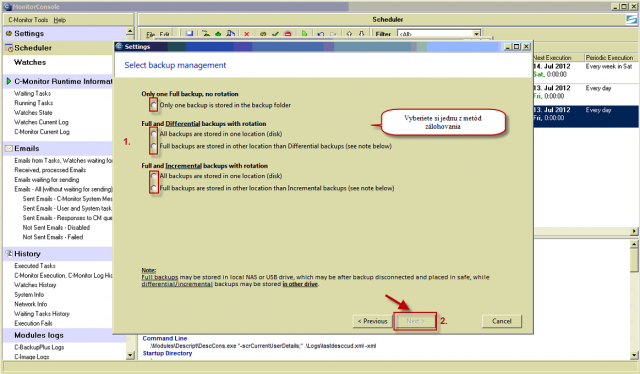Click the green run task icon

coord(304,34)
